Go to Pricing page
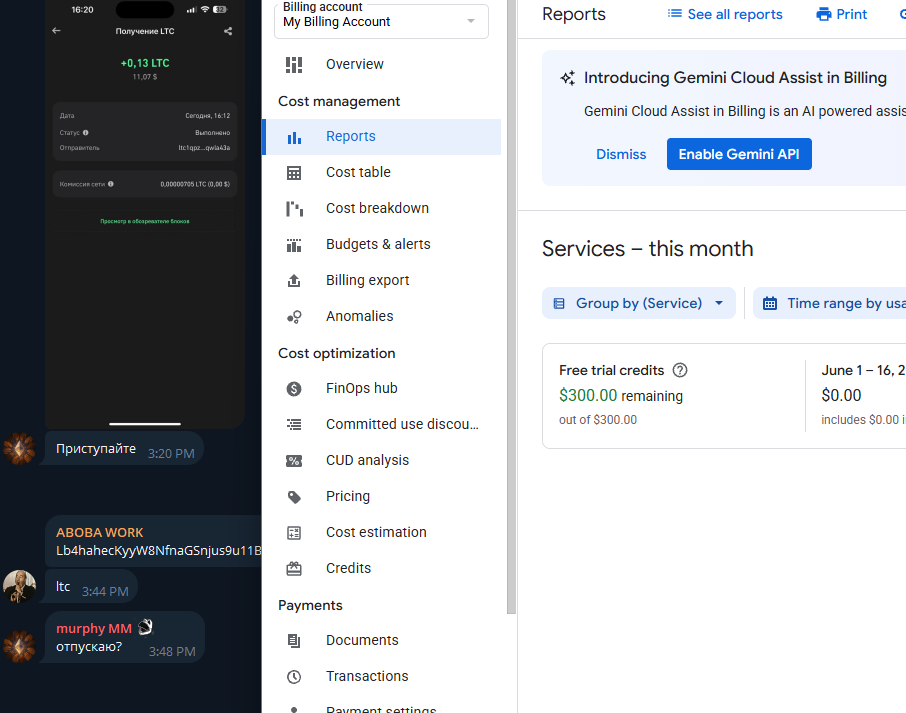 [x=381, y=497]
